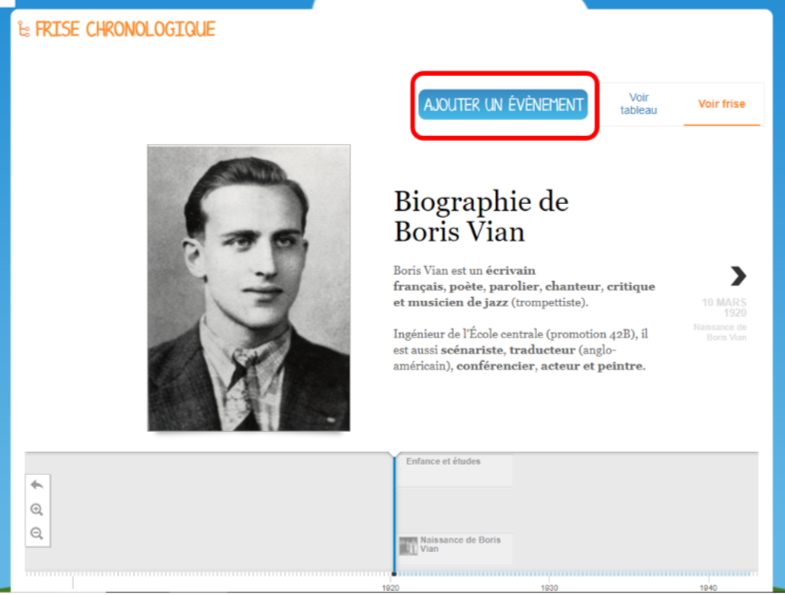The image size is (785, 595).
Task: Select Naissance de Boris Vian timeline event
Action: click(455, 548)
